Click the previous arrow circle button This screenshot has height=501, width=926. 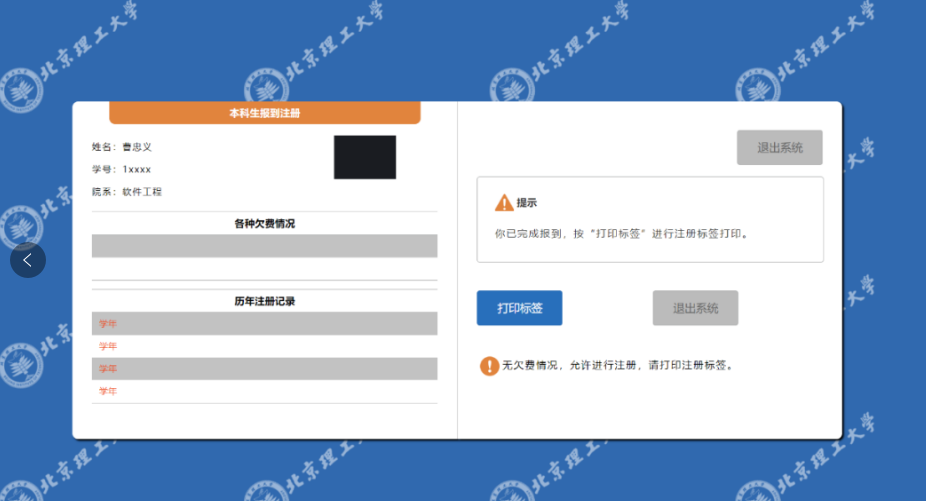pos(28,260)
